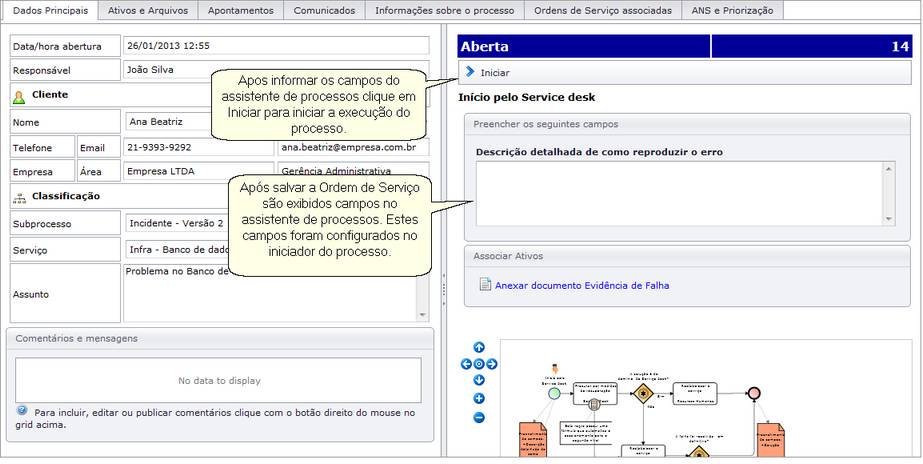Click the Aberta status header
This screenshot has height=464, width=923.
pos(584,47)
